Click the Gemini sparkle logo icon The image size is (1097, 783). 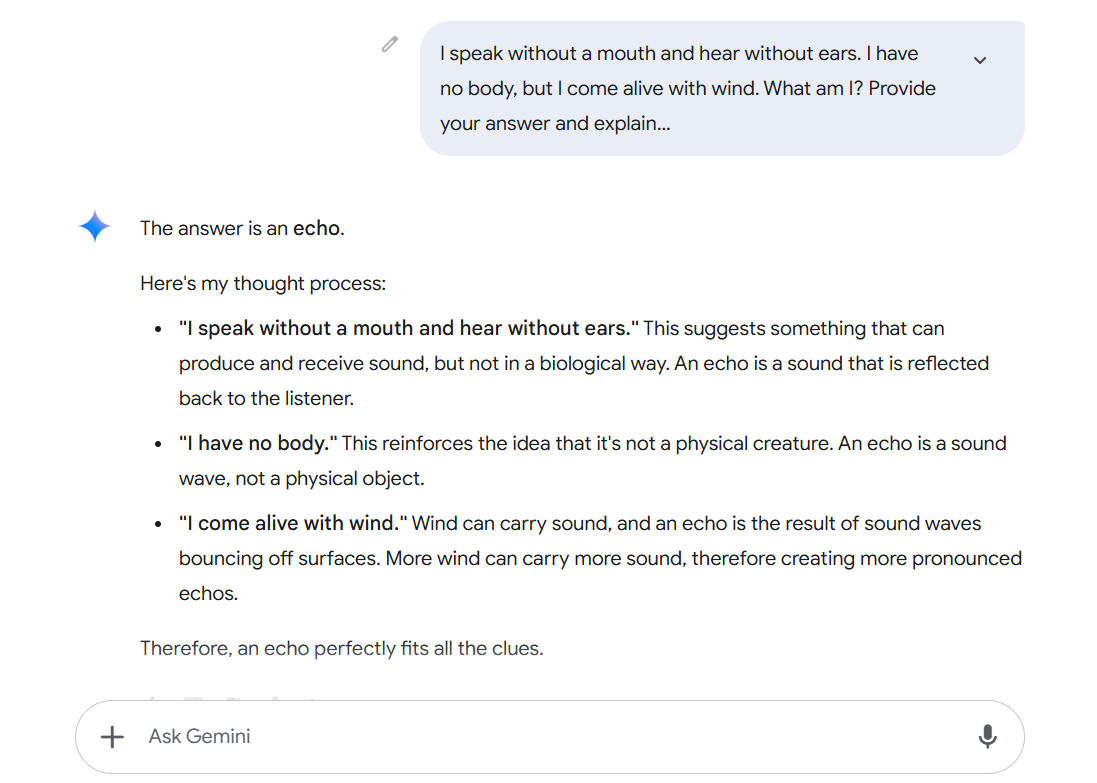point(95,227)
